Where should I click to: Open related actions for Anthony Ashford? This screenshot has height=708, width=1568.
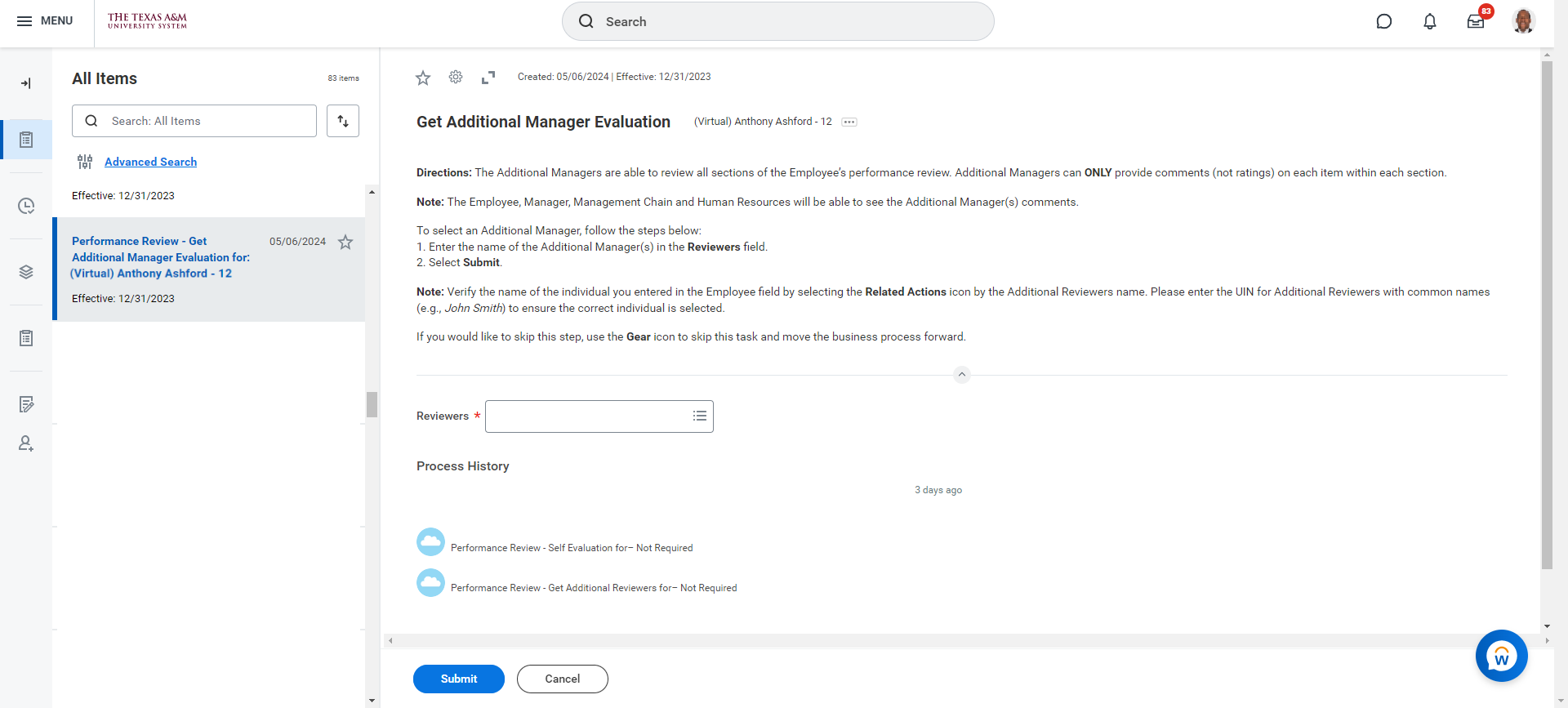click(x=849, y=122)
